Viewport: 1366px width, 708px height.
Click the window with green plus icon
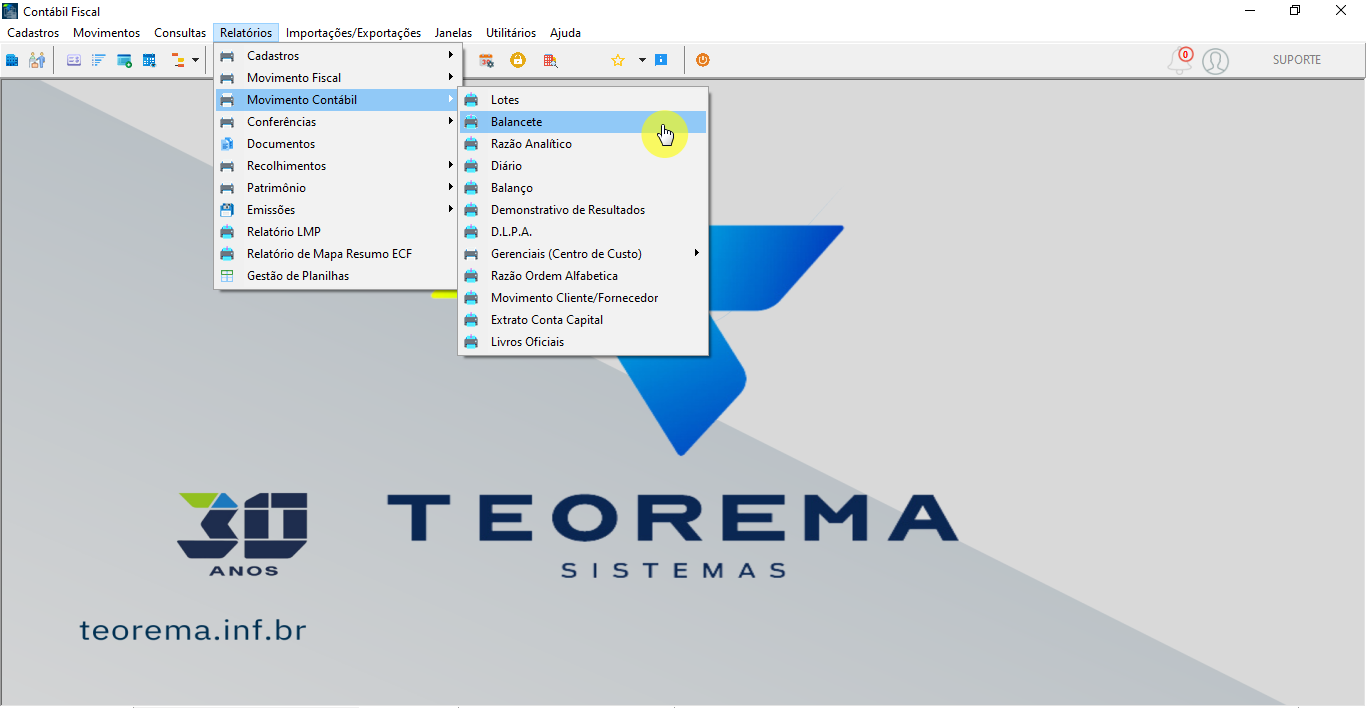124,60
